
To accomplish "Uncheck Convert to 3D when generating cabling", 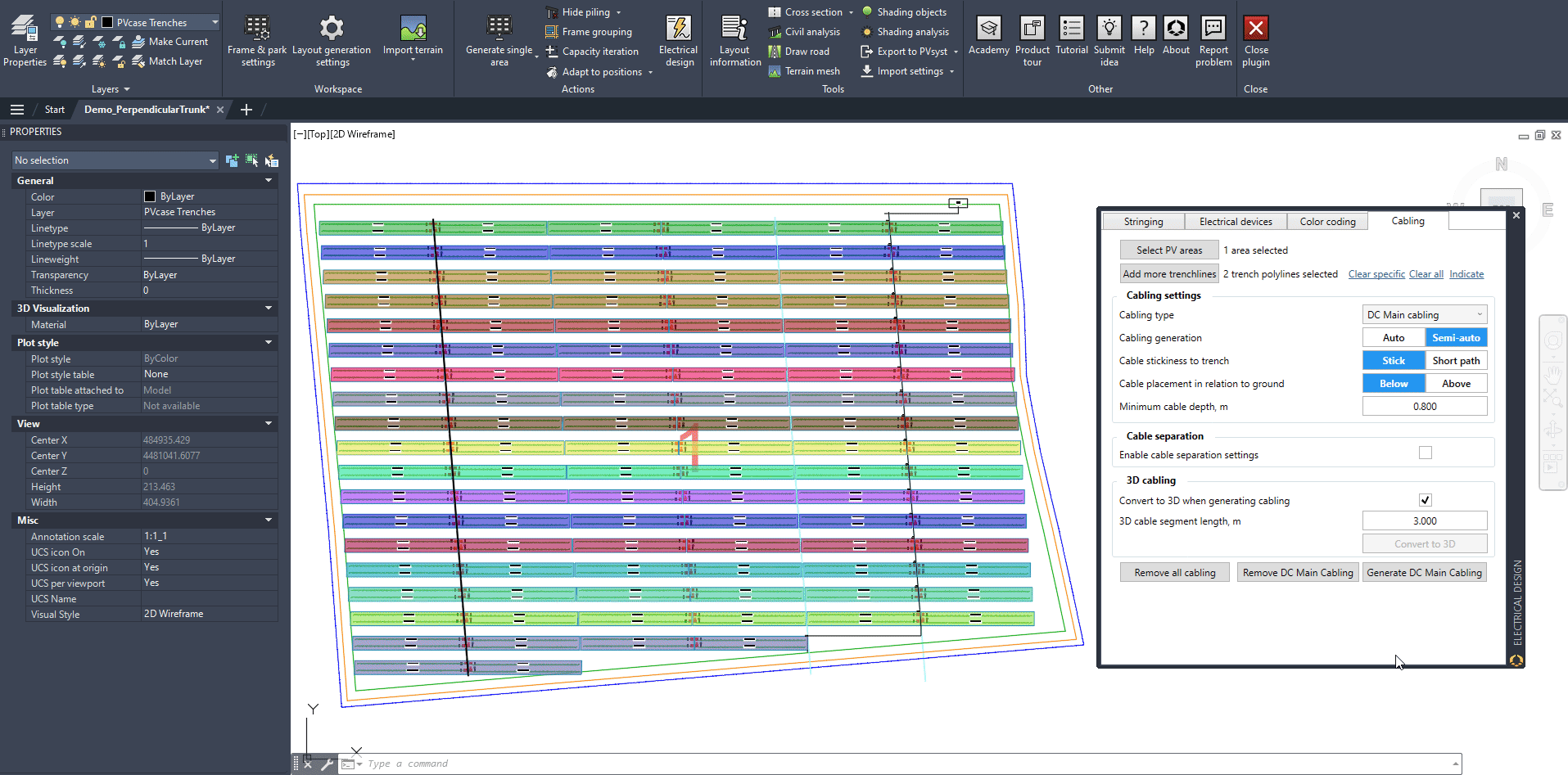I will pos(1426,500).
